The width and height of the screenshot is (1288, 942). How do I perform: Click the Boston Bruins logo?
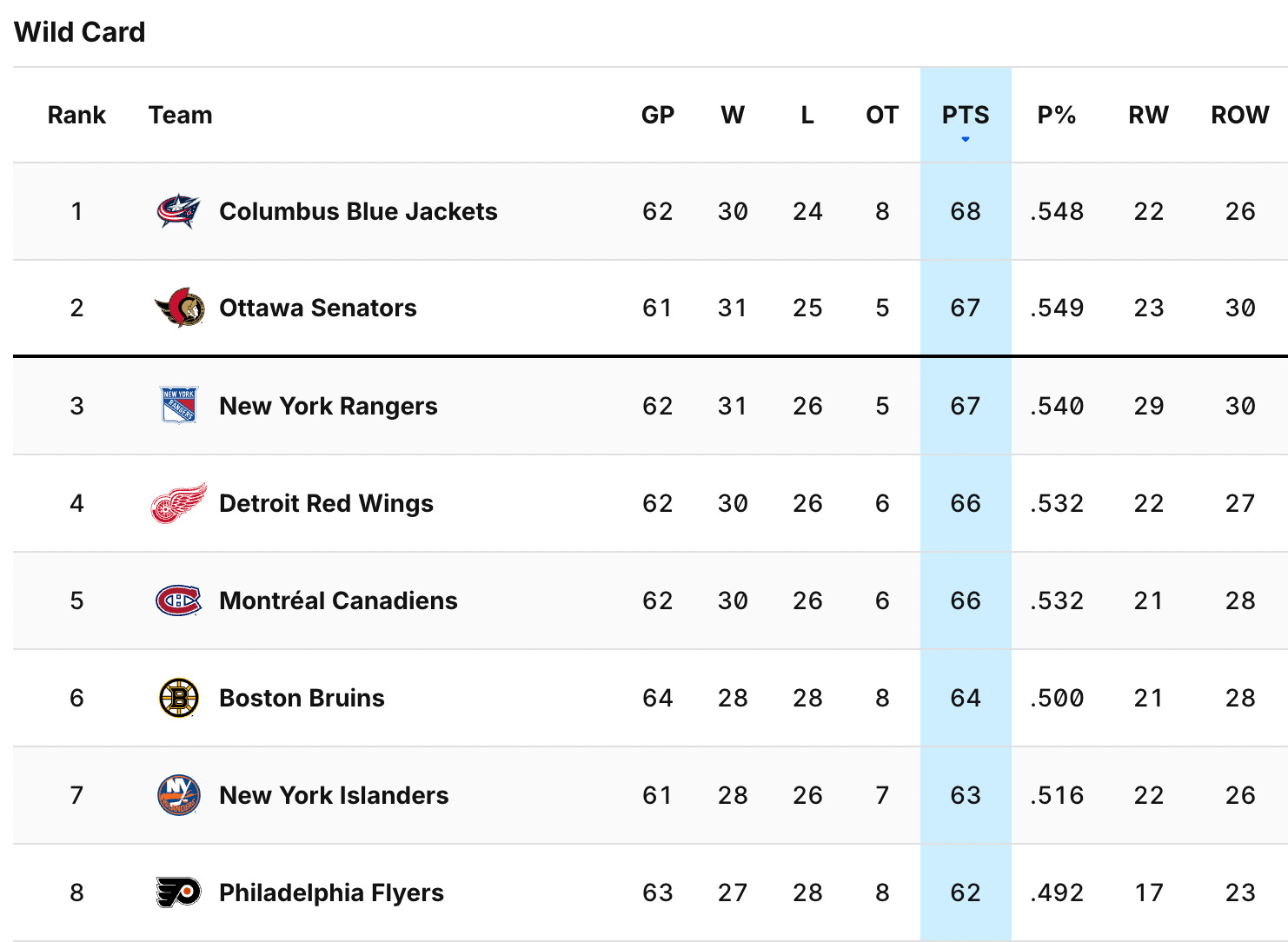(x=179, y=698)
